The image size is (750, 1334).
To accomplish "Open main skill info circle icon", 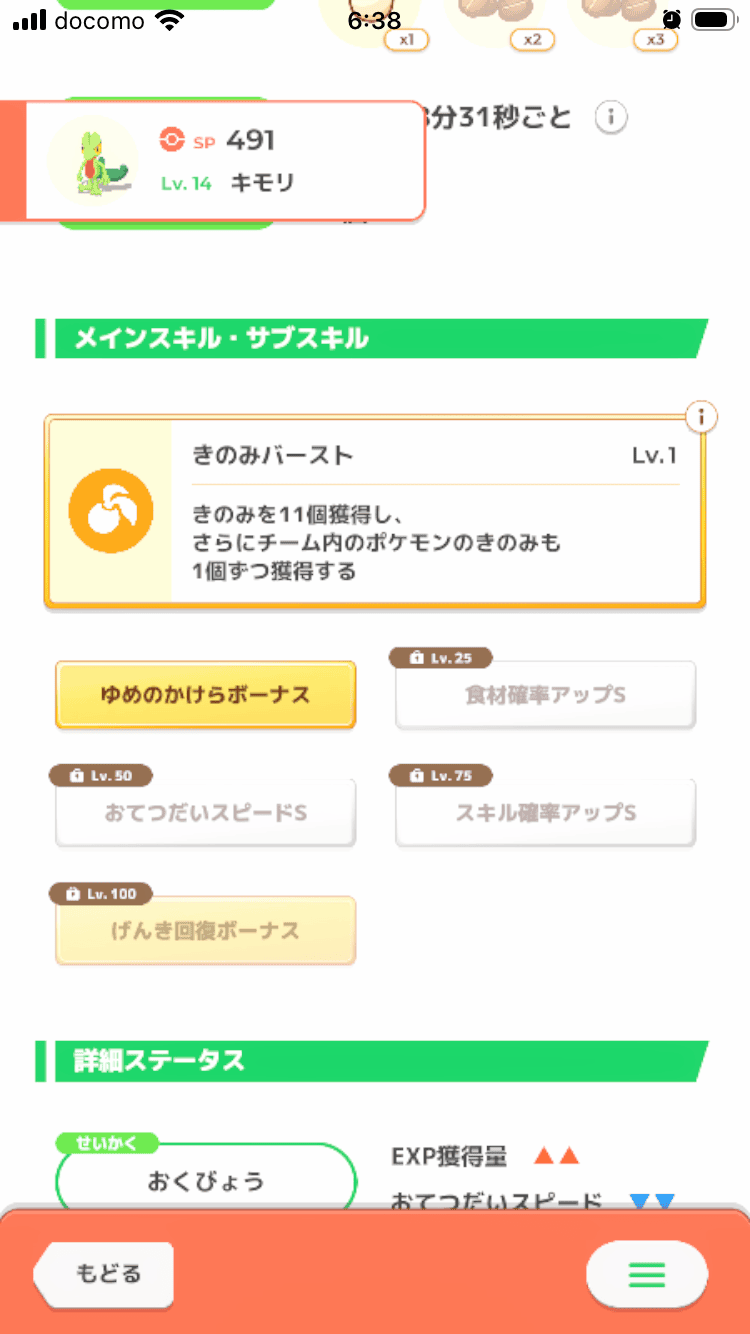I will click(x=702, y=417).
